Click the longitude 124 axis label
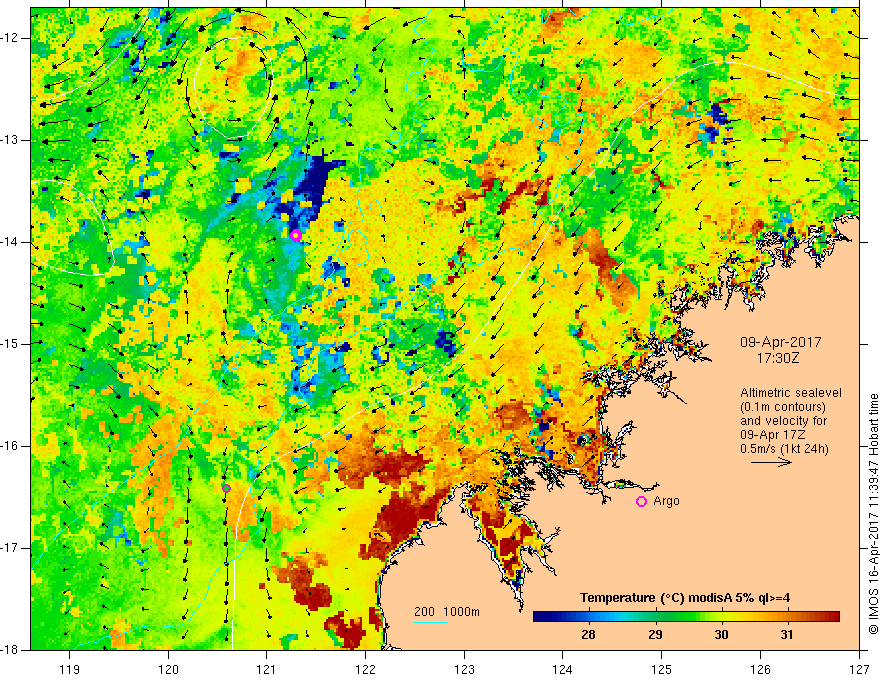Screen dimensions: 880x680 point(563,669)
